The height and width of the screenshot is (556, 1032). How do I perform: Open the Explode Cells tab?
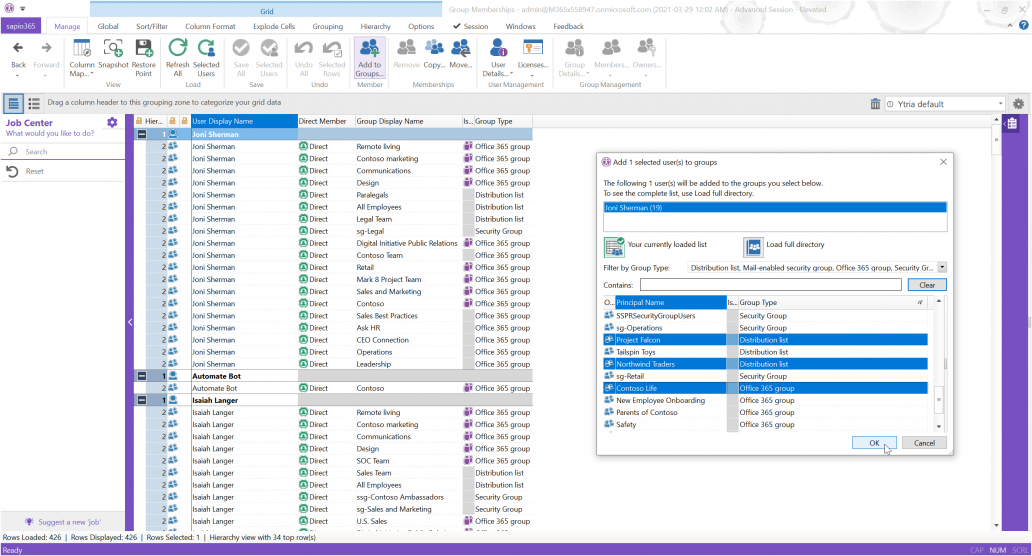(x=274, y=26)
